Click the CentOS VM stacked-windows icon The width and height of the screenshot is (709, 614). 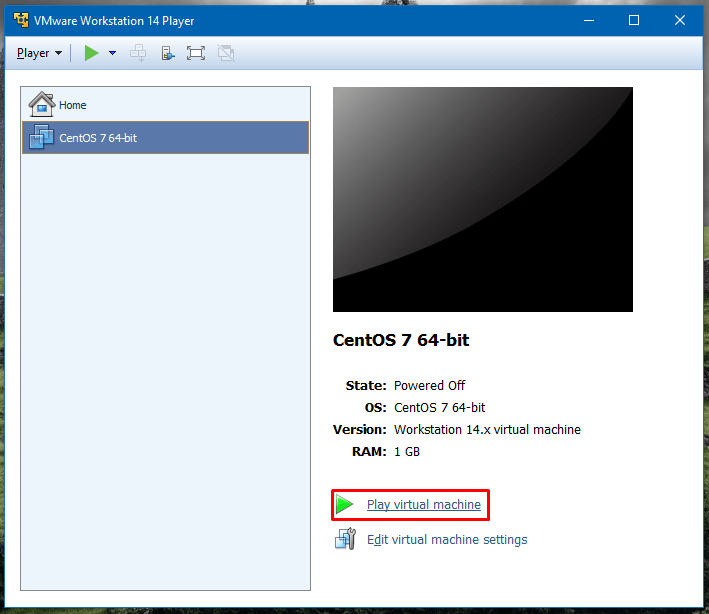tap(41, 137)
